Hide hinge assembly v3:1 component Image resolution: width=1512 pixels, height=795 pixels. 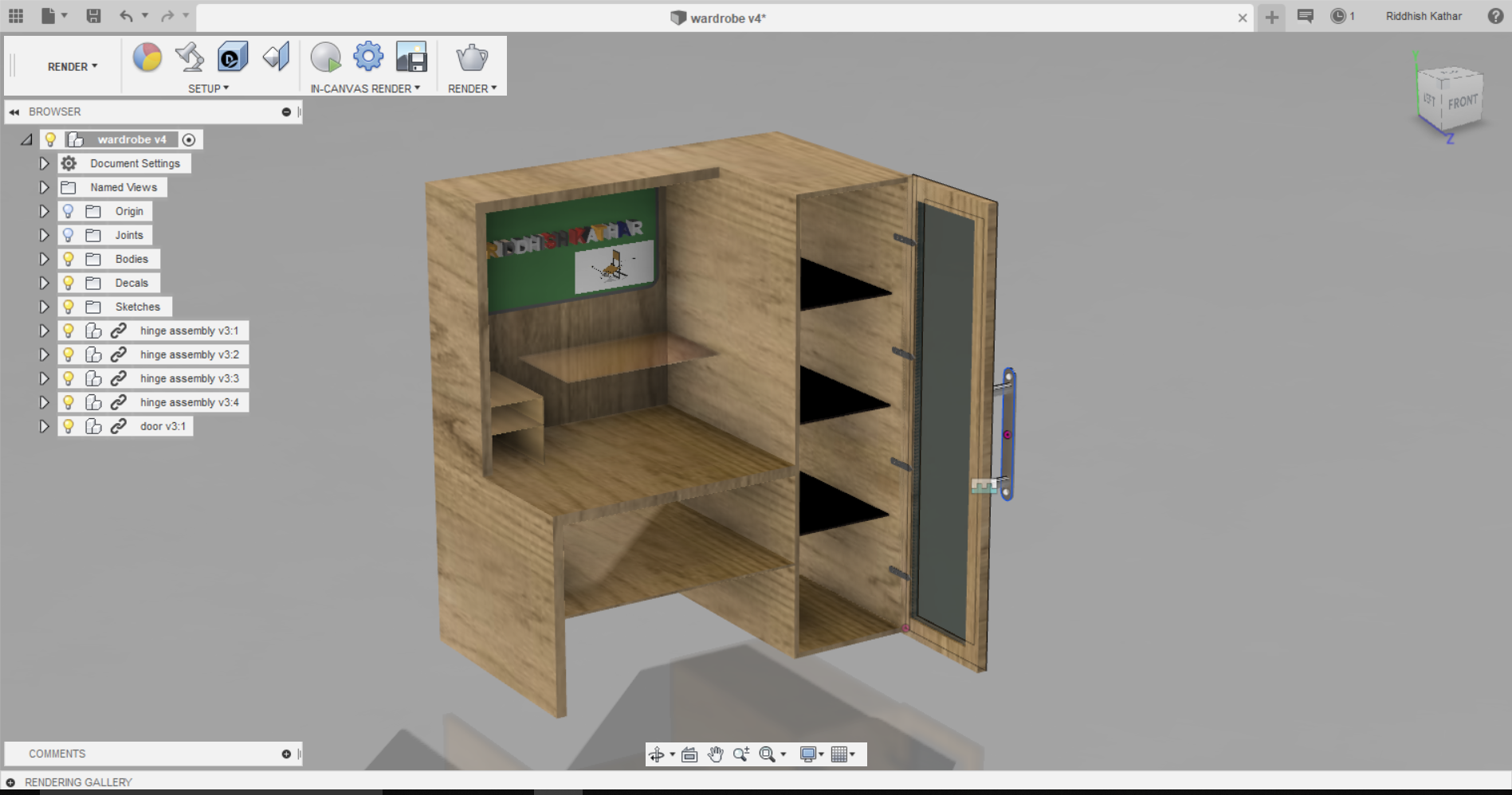69,331
